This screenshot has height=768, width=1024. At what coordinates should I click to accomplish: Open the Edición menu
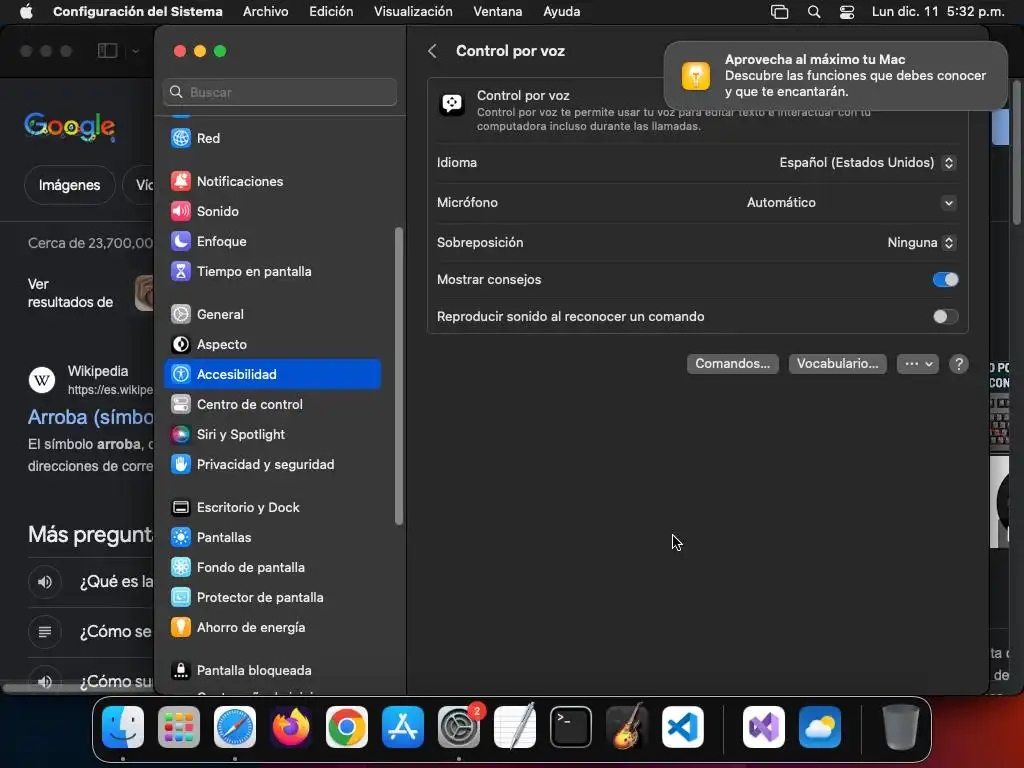[331, 11]
